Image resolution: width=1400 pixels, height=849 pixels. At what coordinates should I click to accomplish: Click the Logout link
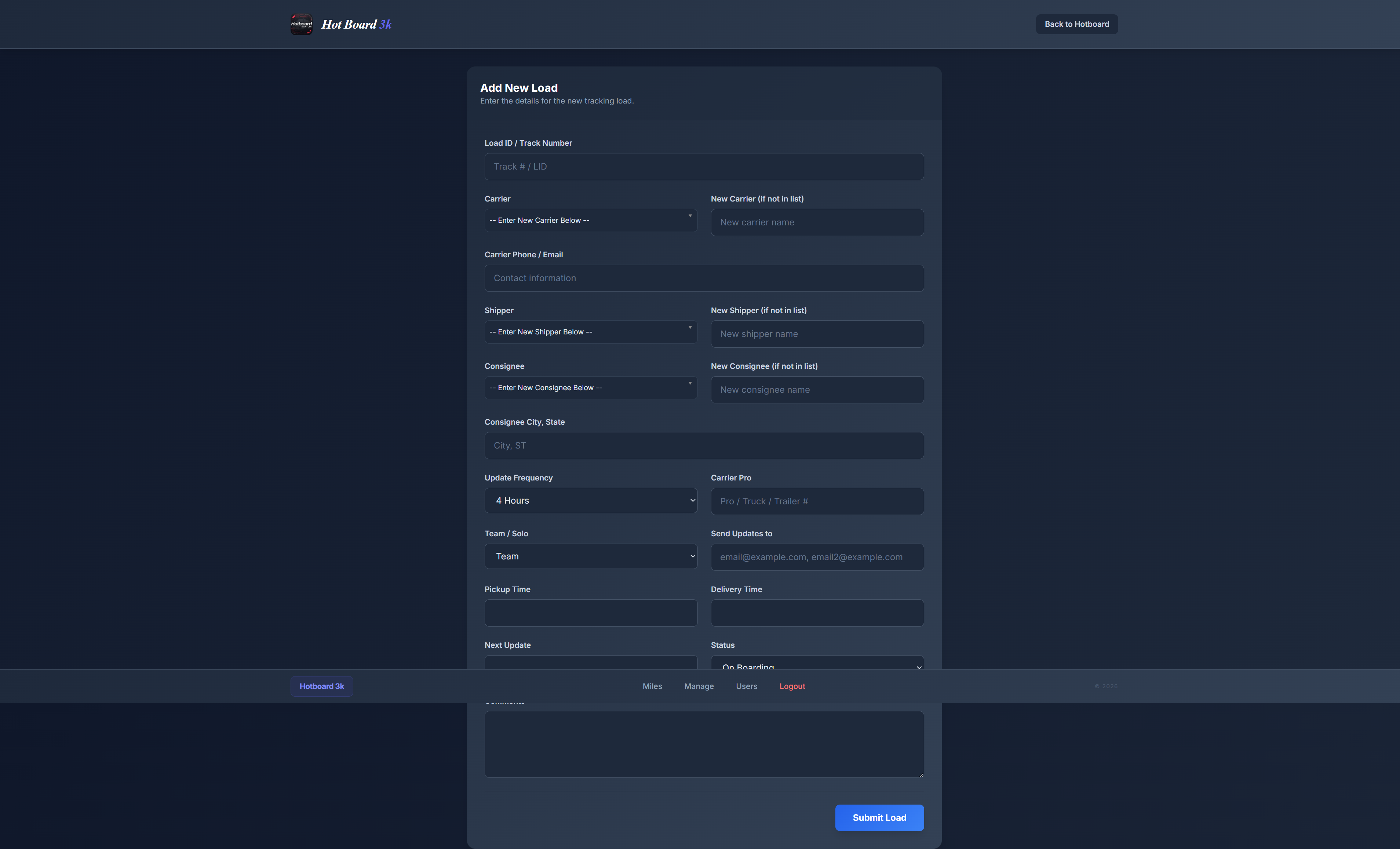(x=792, y=686)
